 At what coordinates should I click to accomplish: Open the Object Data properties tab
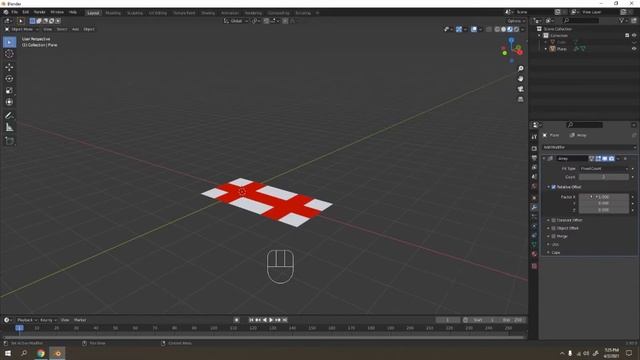tap(534, 244)
